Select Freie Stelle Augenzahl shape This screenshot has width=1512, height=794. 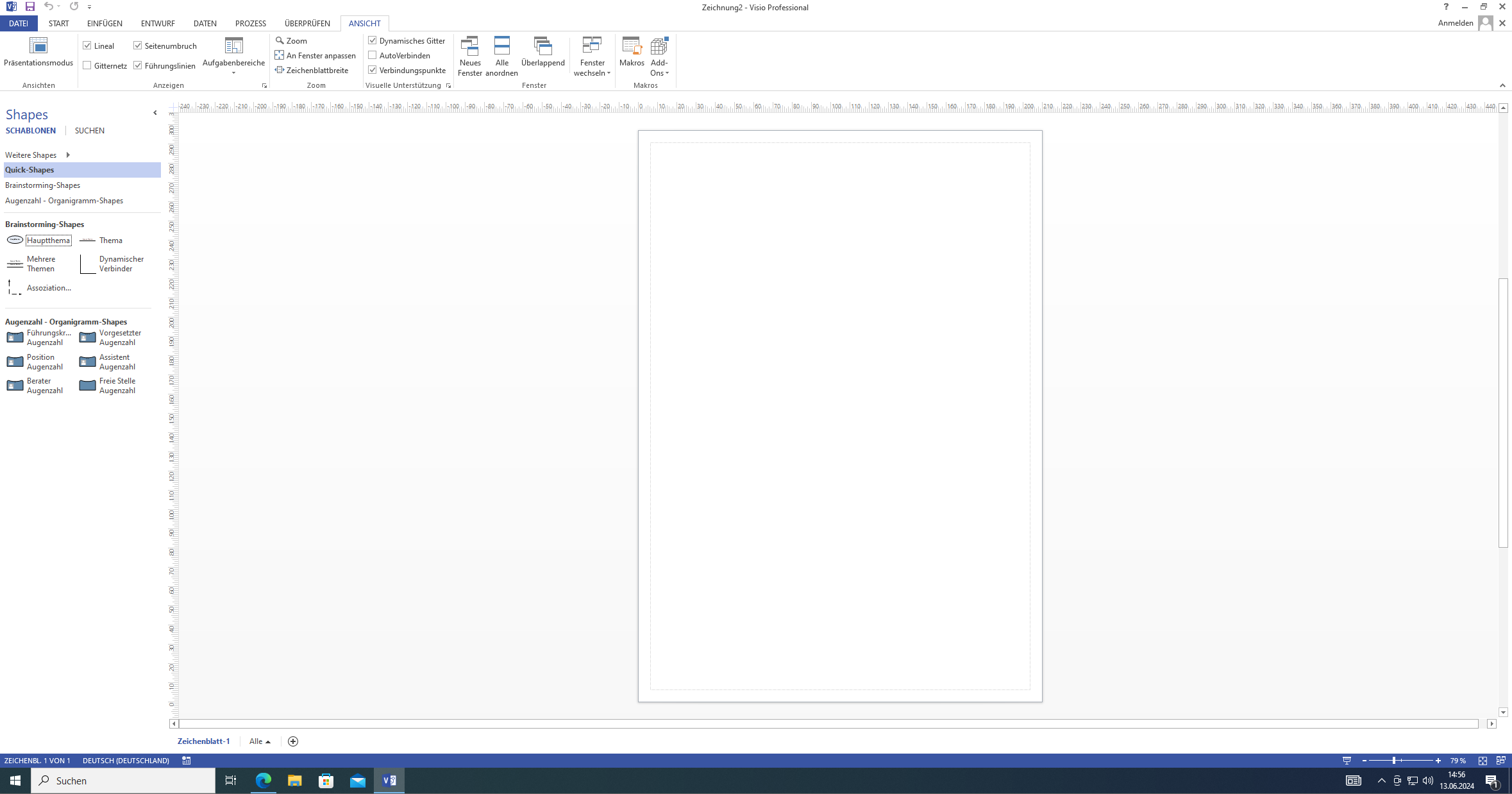[107, 385]
